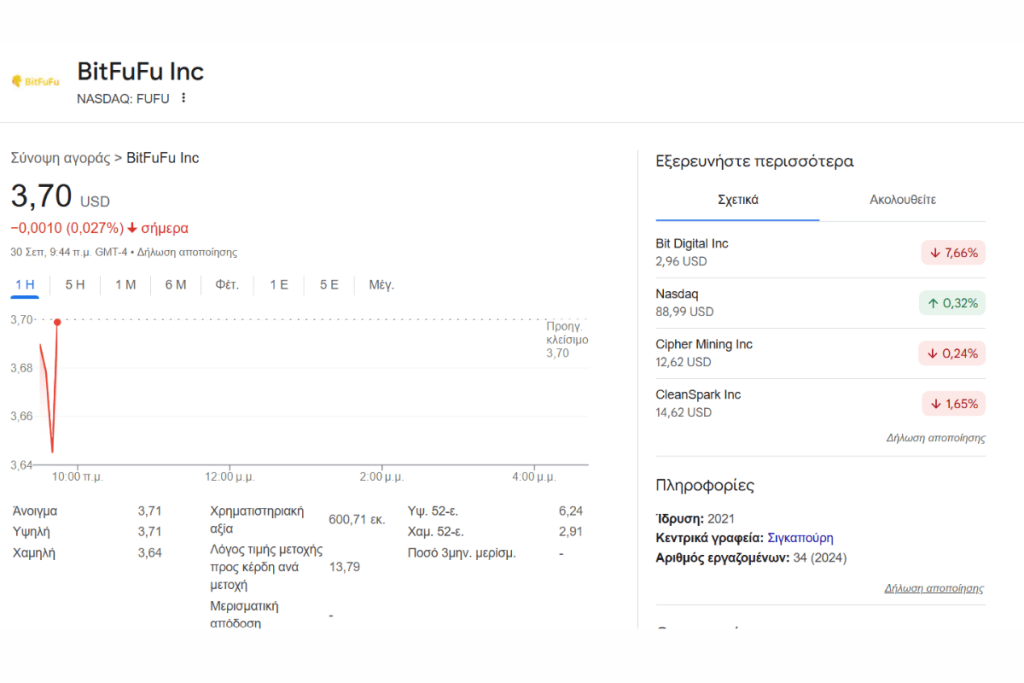Click the Σύνοψη αγοράς breadcrumb link
The height and width of the screenshot is (683, 1024).
(61, 158)
